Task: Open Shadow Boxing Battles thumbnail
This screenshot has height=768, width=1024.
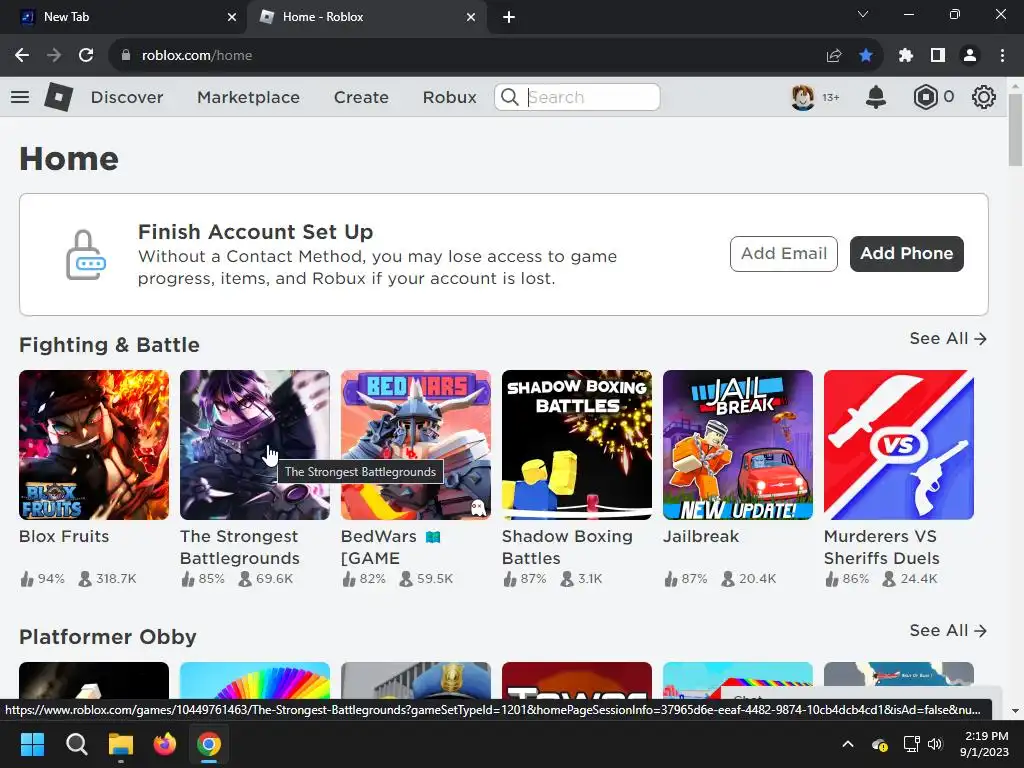Action: click(x=577, y=445)
